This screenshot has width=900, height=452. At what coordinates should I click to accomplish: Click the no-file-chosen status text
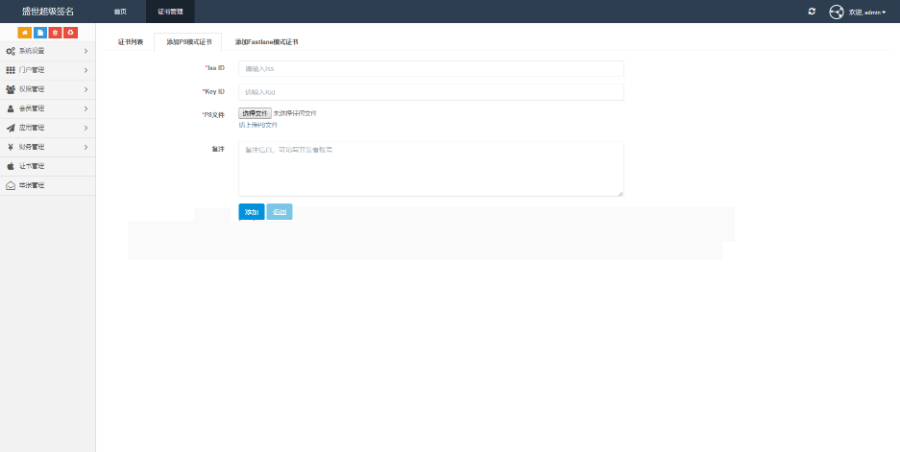click(295, 114)
